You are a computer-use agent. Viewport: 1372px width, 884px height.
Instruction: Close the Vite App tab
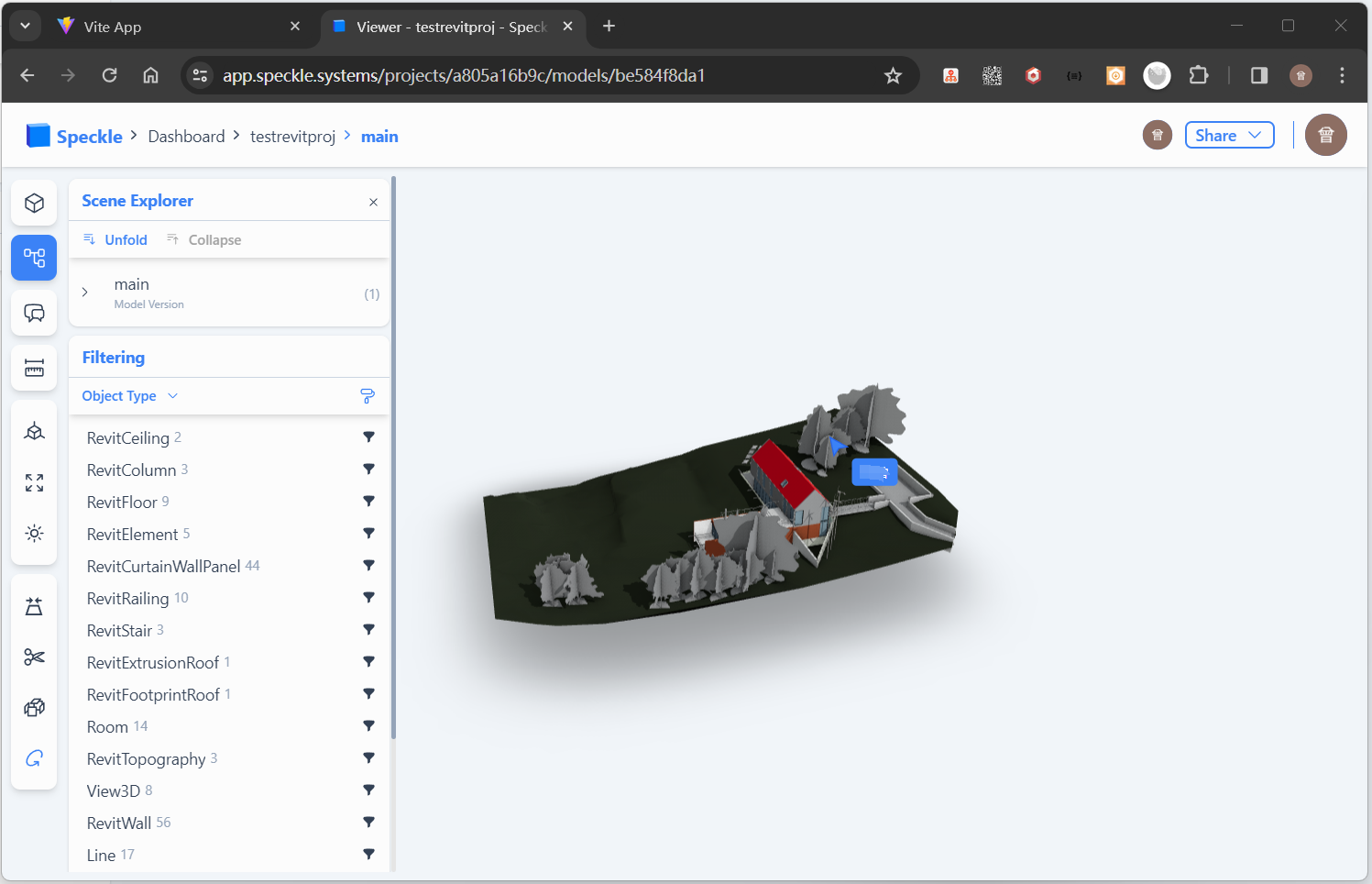click(295, 27)
